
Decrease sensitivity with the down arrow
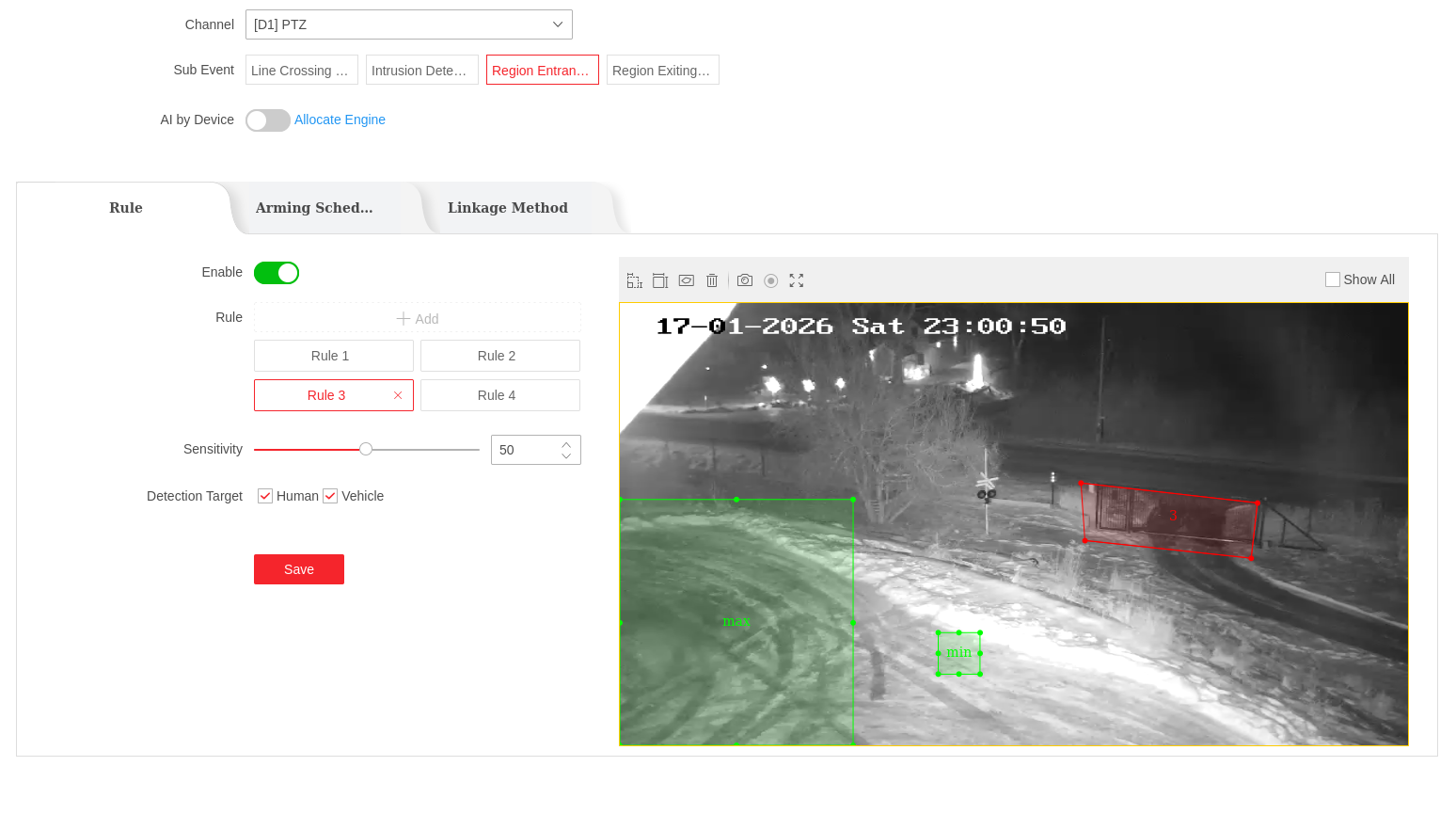[566, 456]
